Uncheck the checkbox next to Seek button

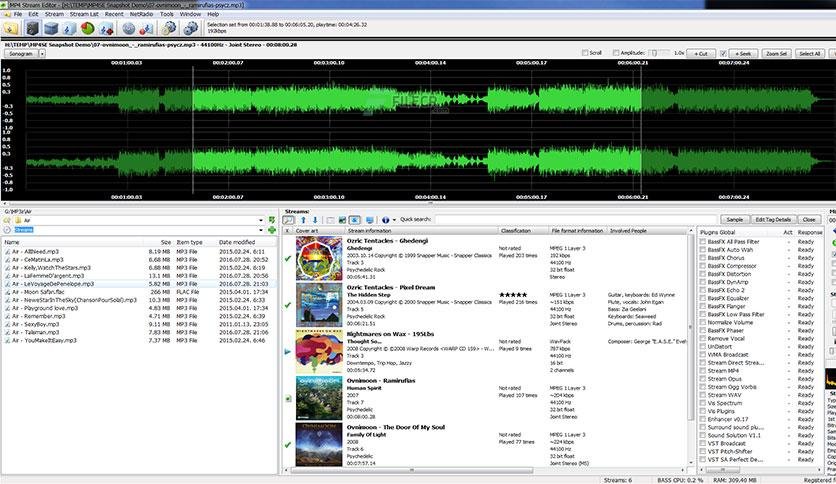[x=723, y=53]
